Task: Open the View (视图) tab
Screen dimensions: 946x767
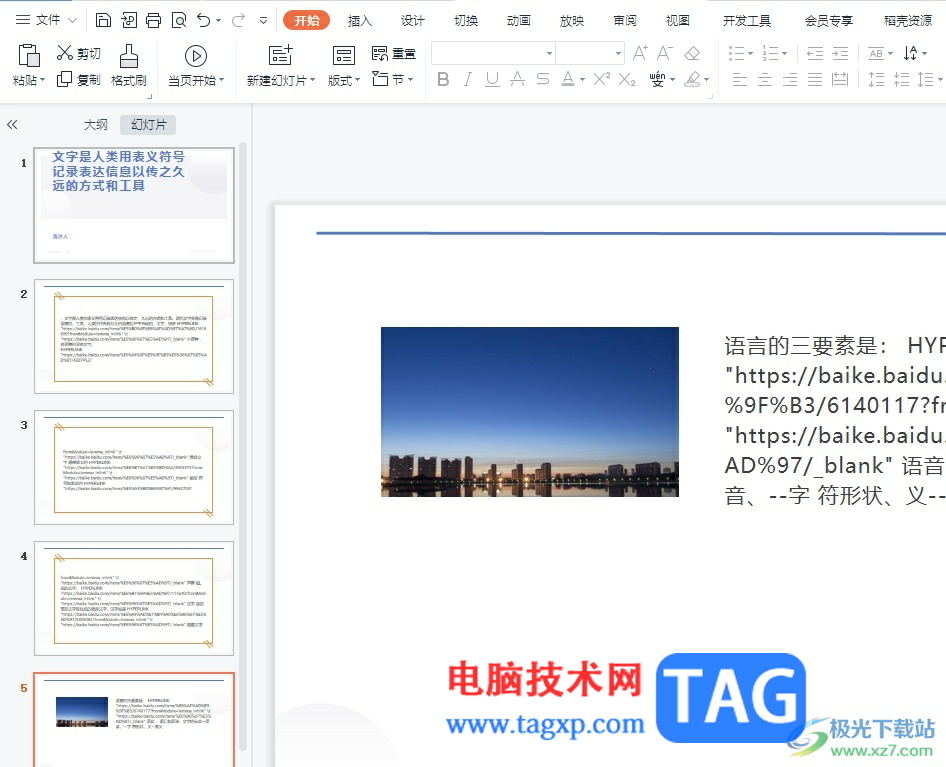Action: [678, 21]
